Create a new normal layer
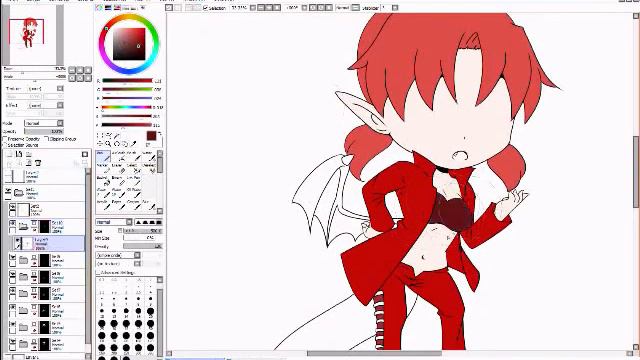The image size is (640, 360). pos(9,154)
